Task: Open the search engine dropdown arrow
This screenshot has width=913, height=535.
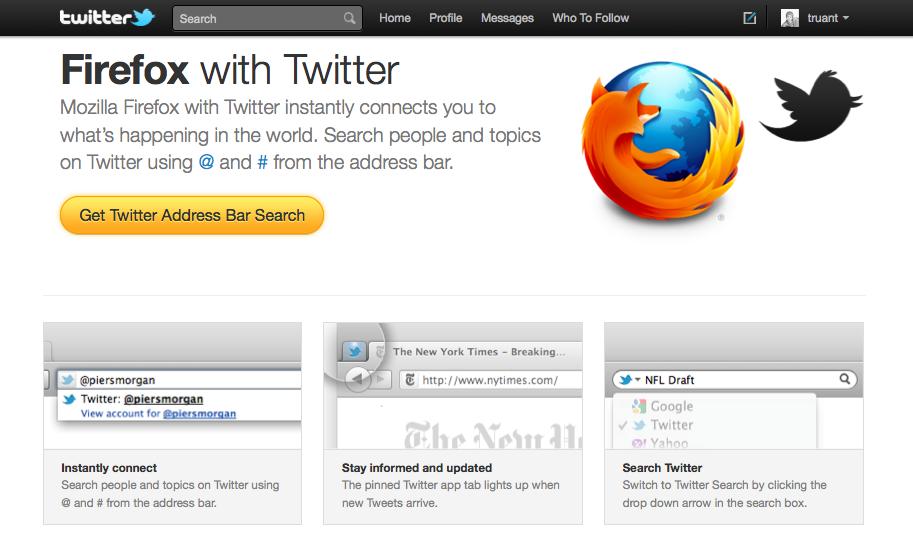Action: [638, 380]
